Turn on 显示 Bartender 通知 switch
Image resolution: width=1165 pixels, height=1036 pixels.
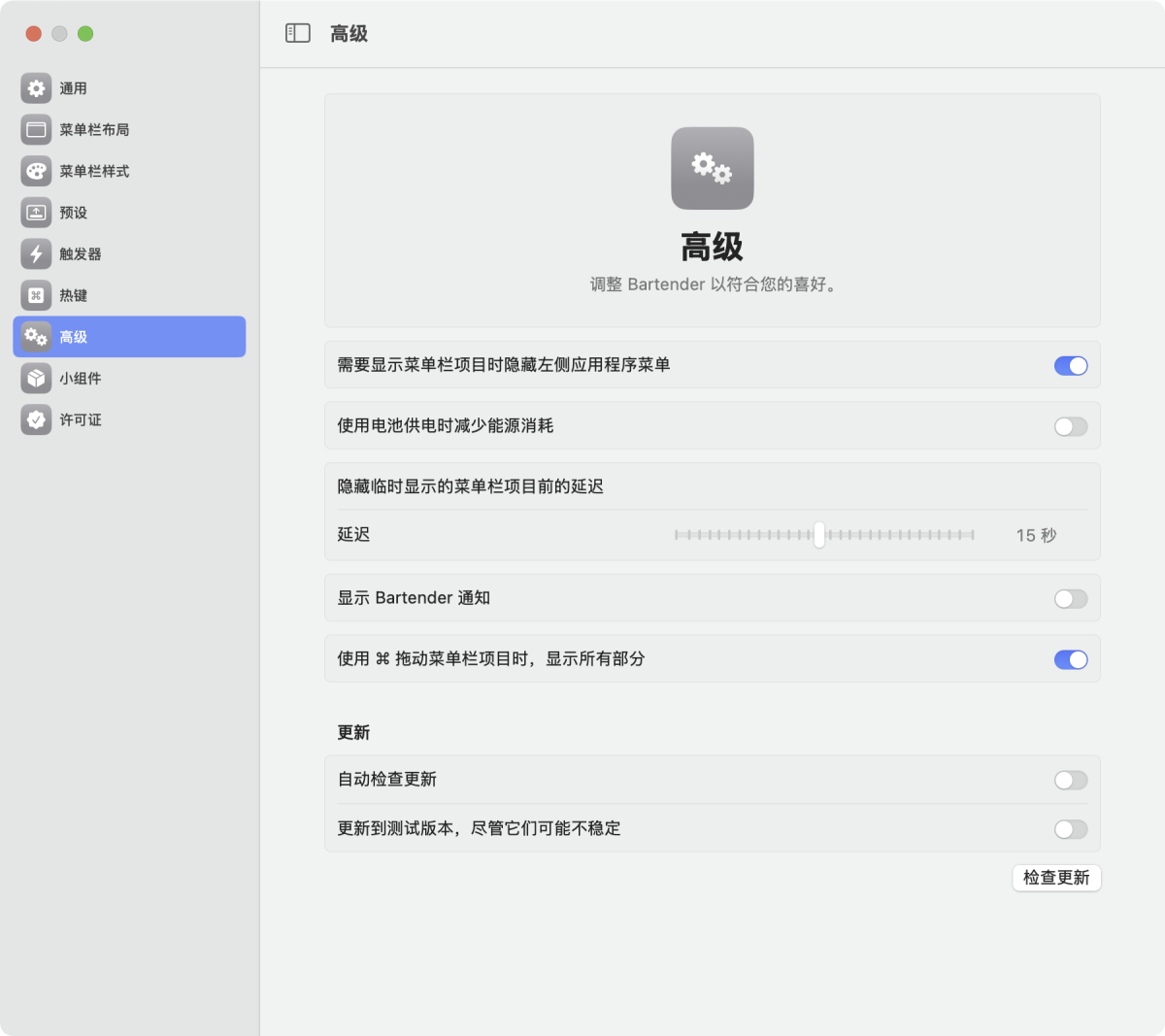pos(1070,599)
